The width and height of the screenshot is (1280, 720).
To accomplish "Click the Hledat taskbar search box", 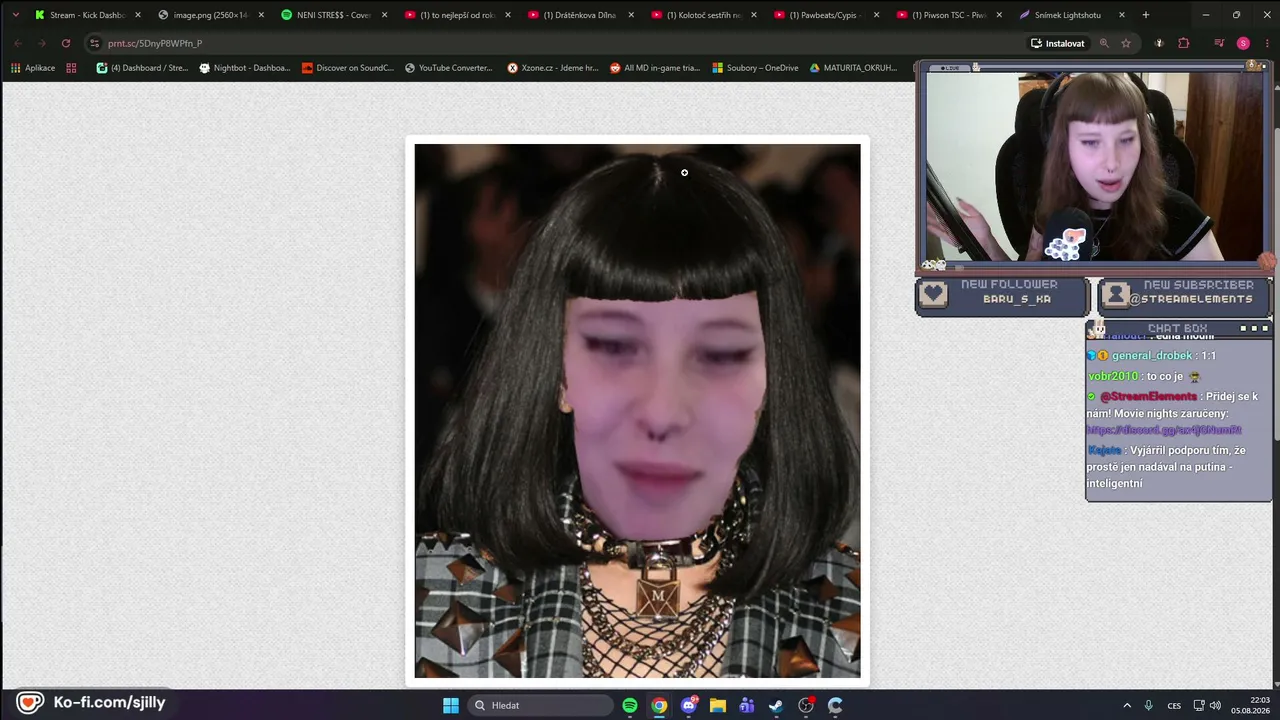I will tap(541, 705).
